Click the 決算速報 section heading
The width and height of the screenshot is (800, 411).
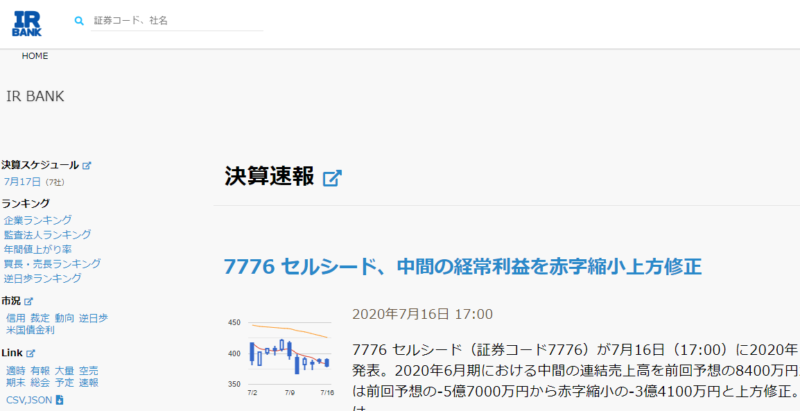coord(269,177)
